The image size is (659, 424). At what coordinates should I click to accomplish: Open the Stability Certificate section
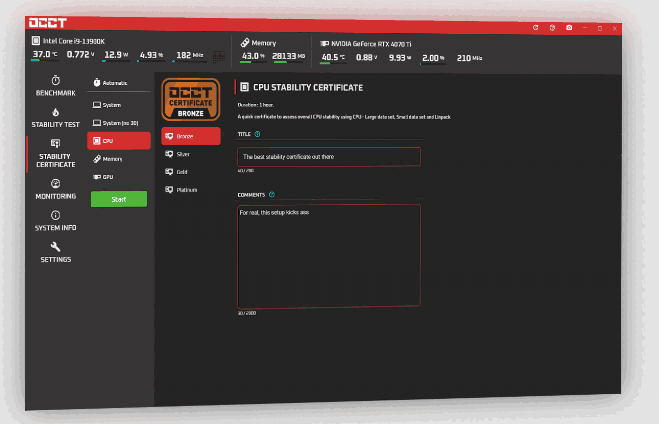(55, 154)
